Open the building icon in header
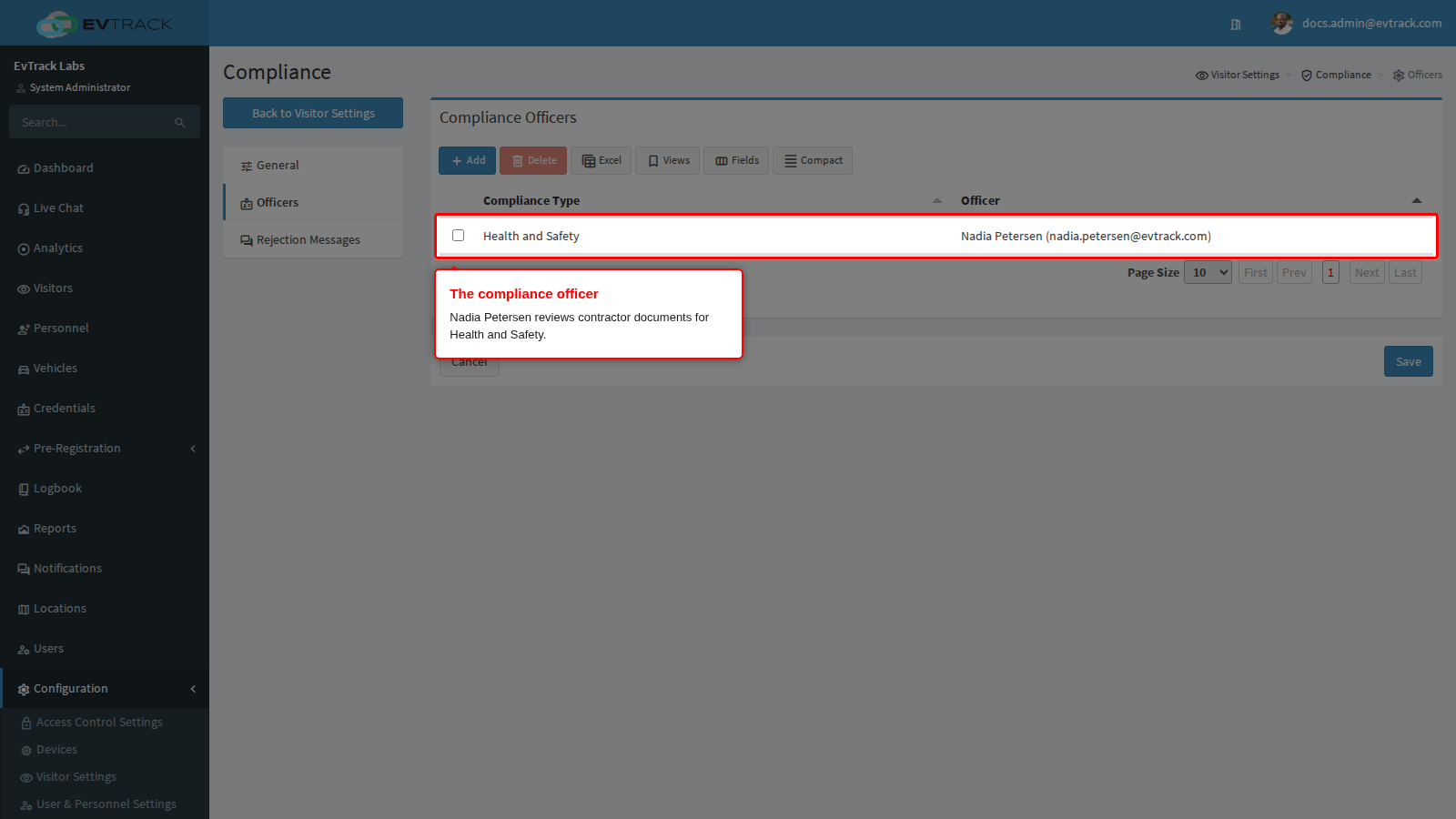This screenshot has height=819, width=1456. 1236,25
